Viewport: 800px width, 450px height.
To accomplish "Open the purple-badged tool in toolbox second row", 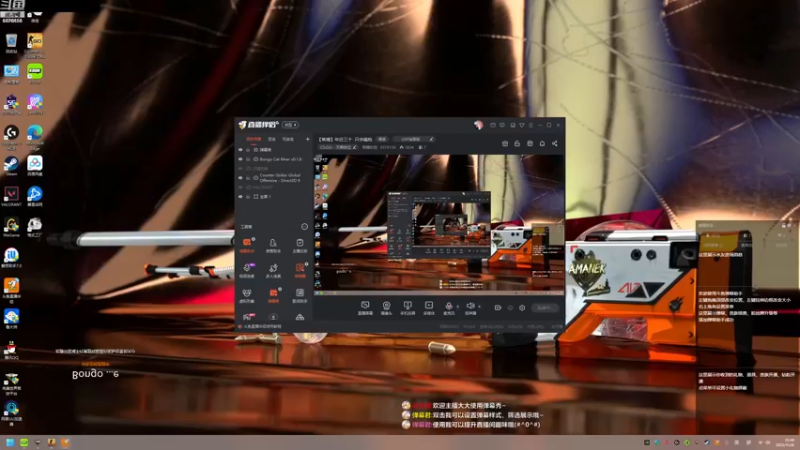I will pyautogui.click(x=247, y=270).
